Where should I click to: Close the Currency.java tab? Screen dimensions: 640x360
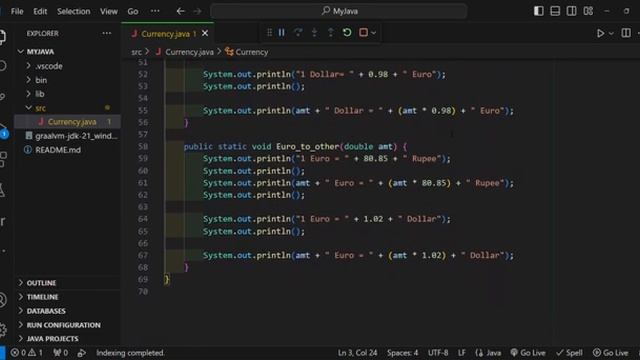tap(205, 33)
